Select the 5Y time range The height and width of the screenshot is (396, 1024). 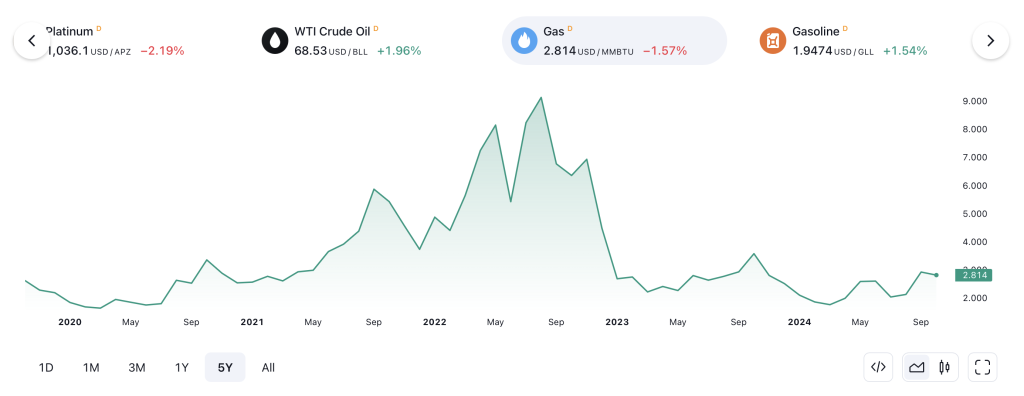225,367
